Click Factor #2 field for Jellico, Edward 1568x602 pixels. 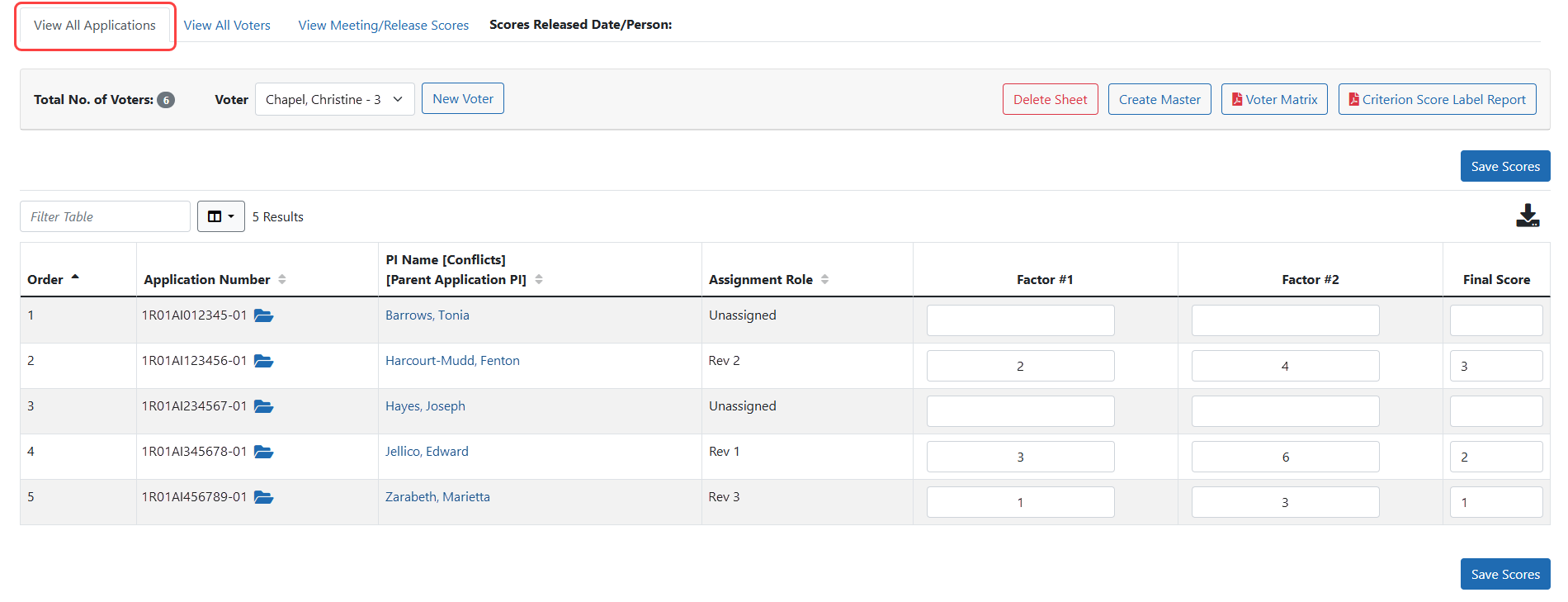click(1285, 457)
